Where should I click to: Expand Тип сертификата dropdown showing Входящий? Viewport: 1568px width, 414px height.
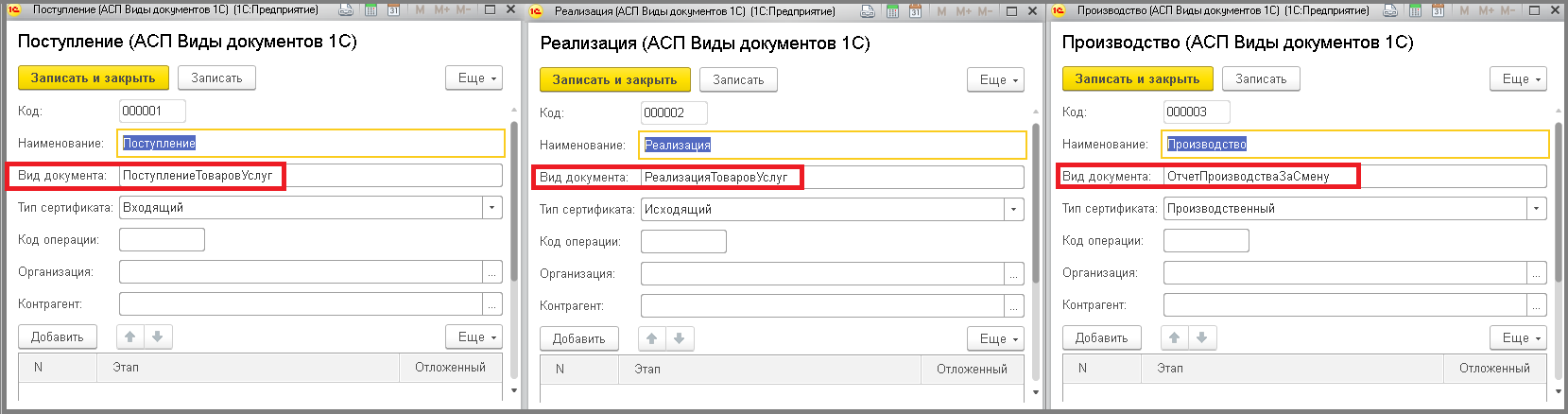(491, 208)
